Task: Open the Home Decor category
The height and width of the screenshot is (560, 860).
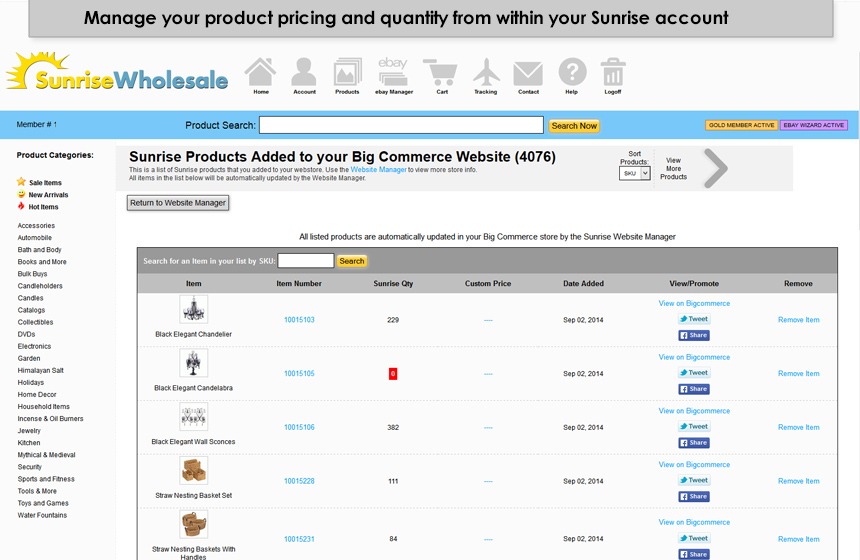Action: point(37,394)
